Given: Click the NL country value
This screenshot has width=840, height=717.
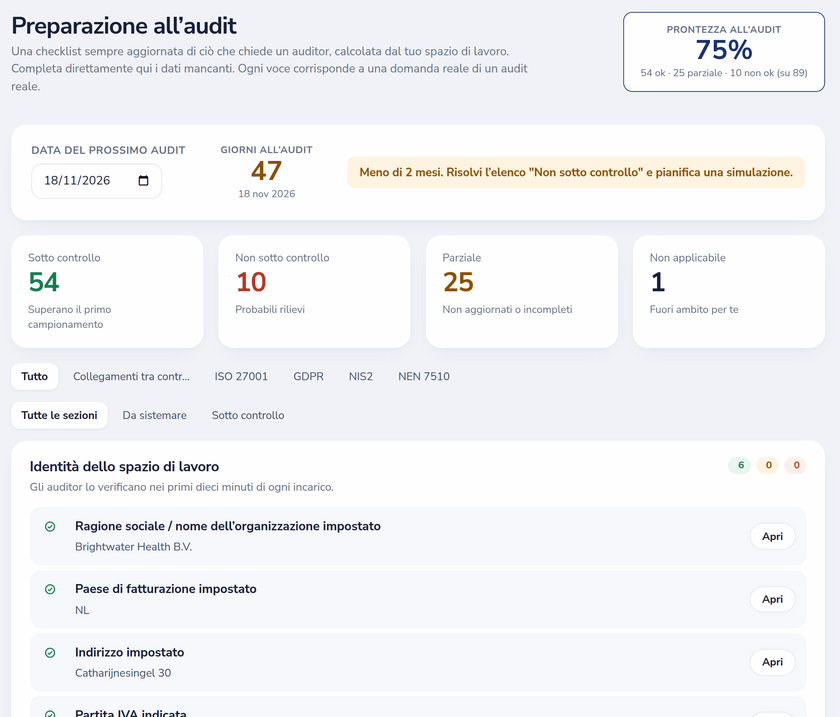Looking at the screenshot, I should [x=82, y=610].
